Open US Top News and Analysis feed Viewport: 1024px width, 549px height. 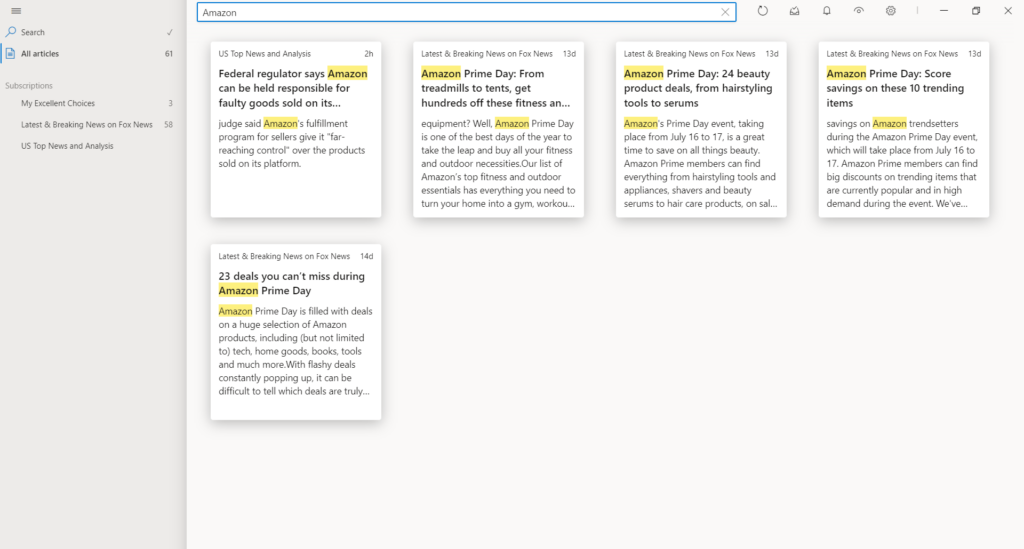(91, 146)
